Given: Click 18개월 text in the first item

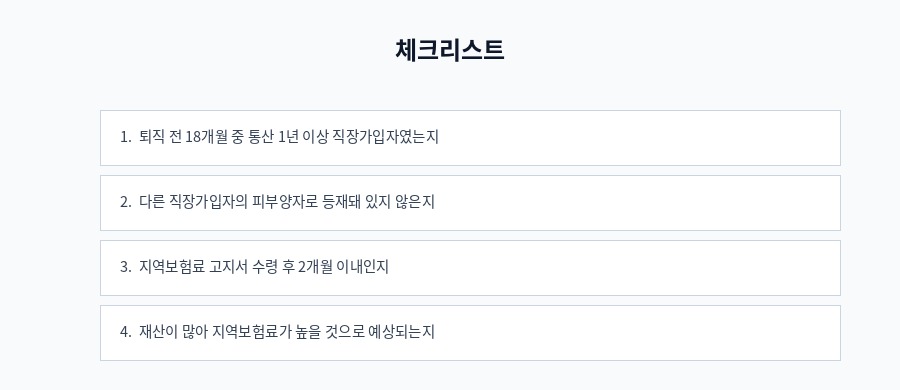Looking at the screenshot, I should coord(208,137).
